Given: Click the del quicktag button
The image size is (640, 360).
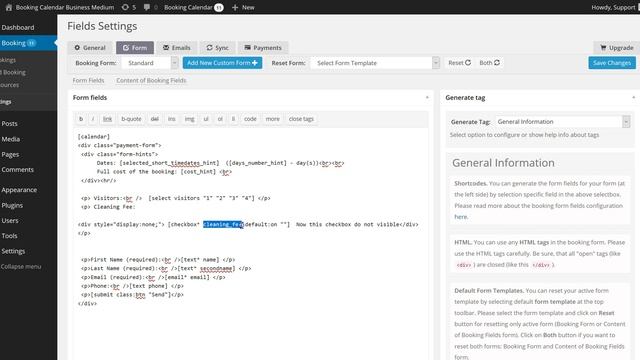Looking at the screenshot, I should 154,119.
